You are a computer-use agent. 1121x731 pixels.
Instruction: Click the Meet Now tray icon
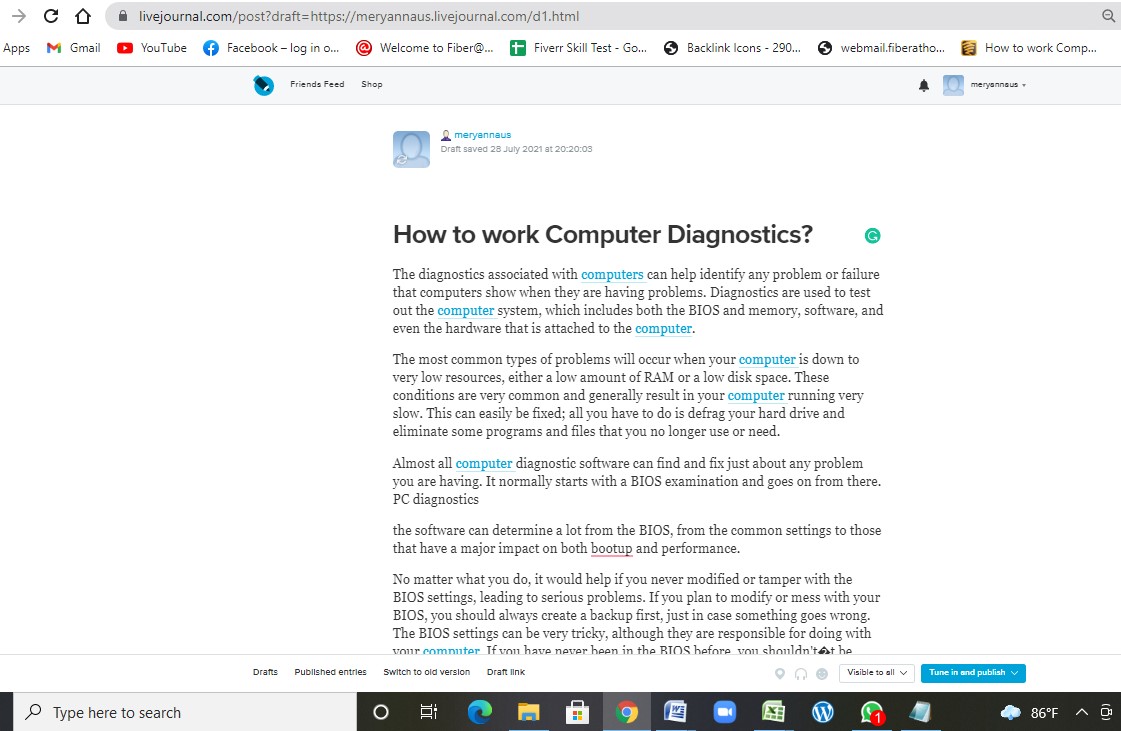pos(1107,712)
